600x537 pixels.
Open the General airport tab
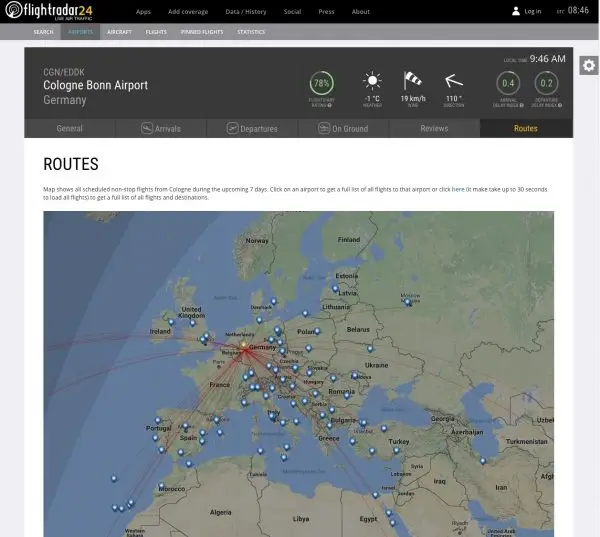pos(70,129)
